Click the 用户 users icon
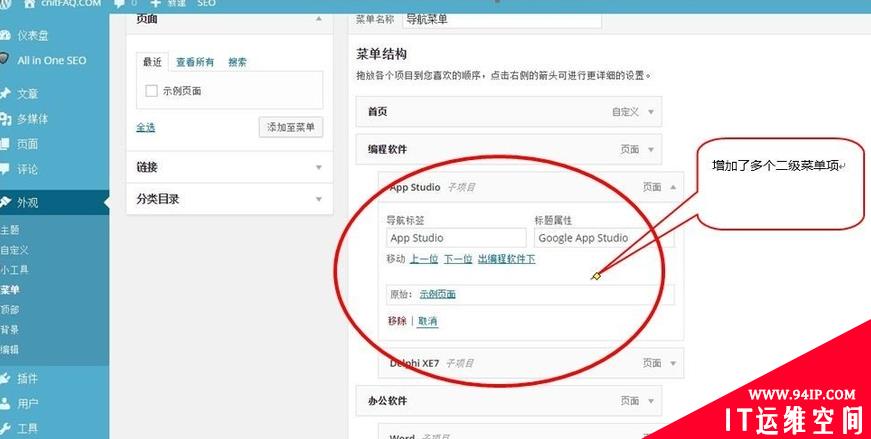The height and width of the screenshot is (439, 871). click(5, 403)
